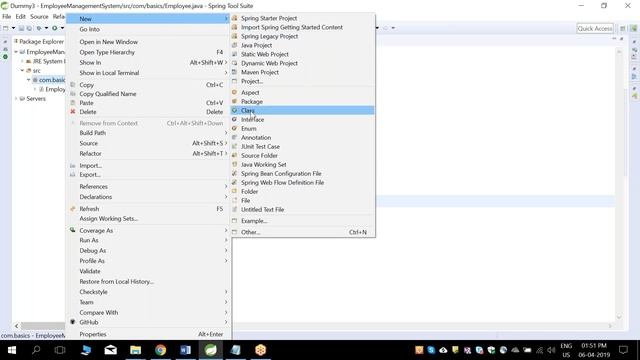The width and height of the screenshot is (640, 360).
Task: Click the Untitled Text File icon
Action: 234,209
